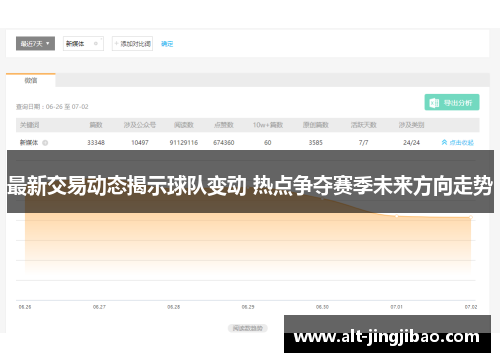Image resolution: width=500 pixels, height=362 pixels.
Task: Click the 33348 article count value
Action: coord(96,143)
